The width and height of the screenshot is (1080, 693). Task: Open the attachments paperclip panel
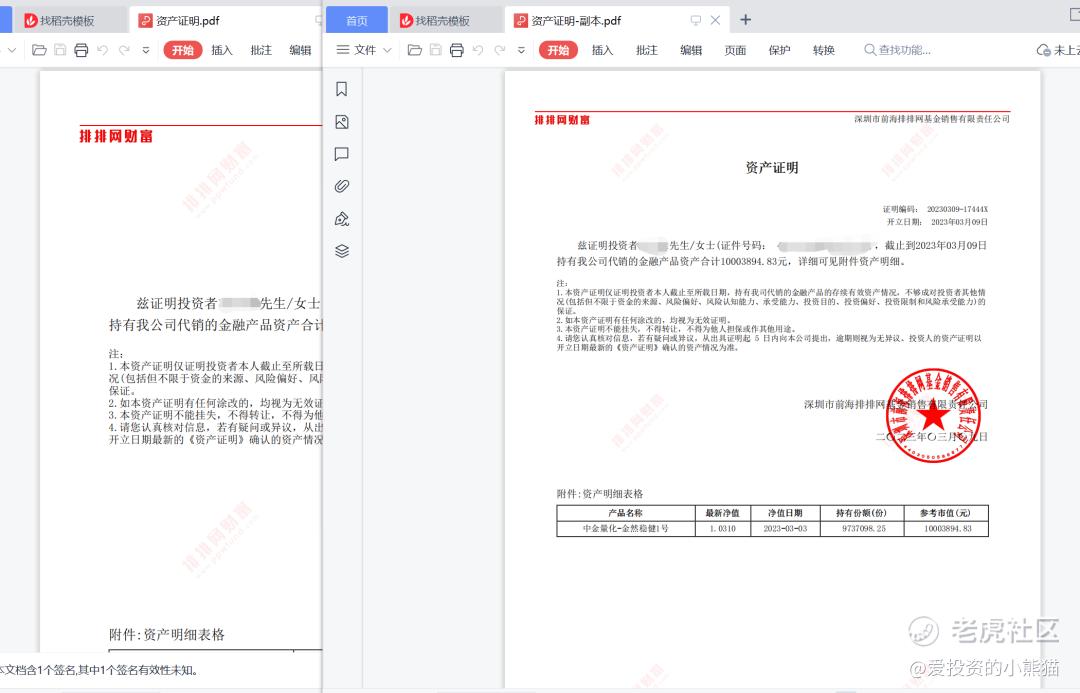pyautogui.click(x=342, y=186)
